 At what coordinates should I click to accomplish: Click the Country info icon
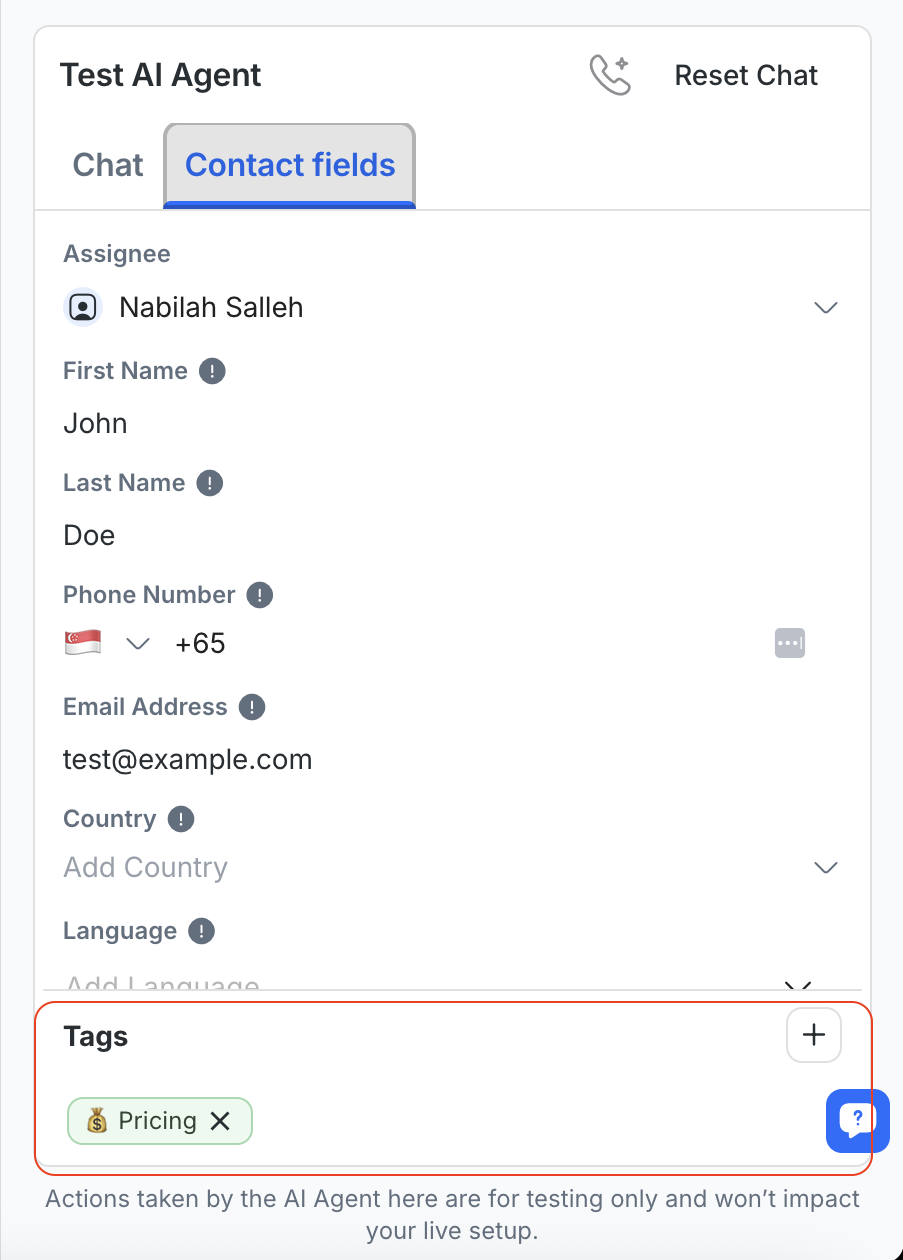coord(181,819)
